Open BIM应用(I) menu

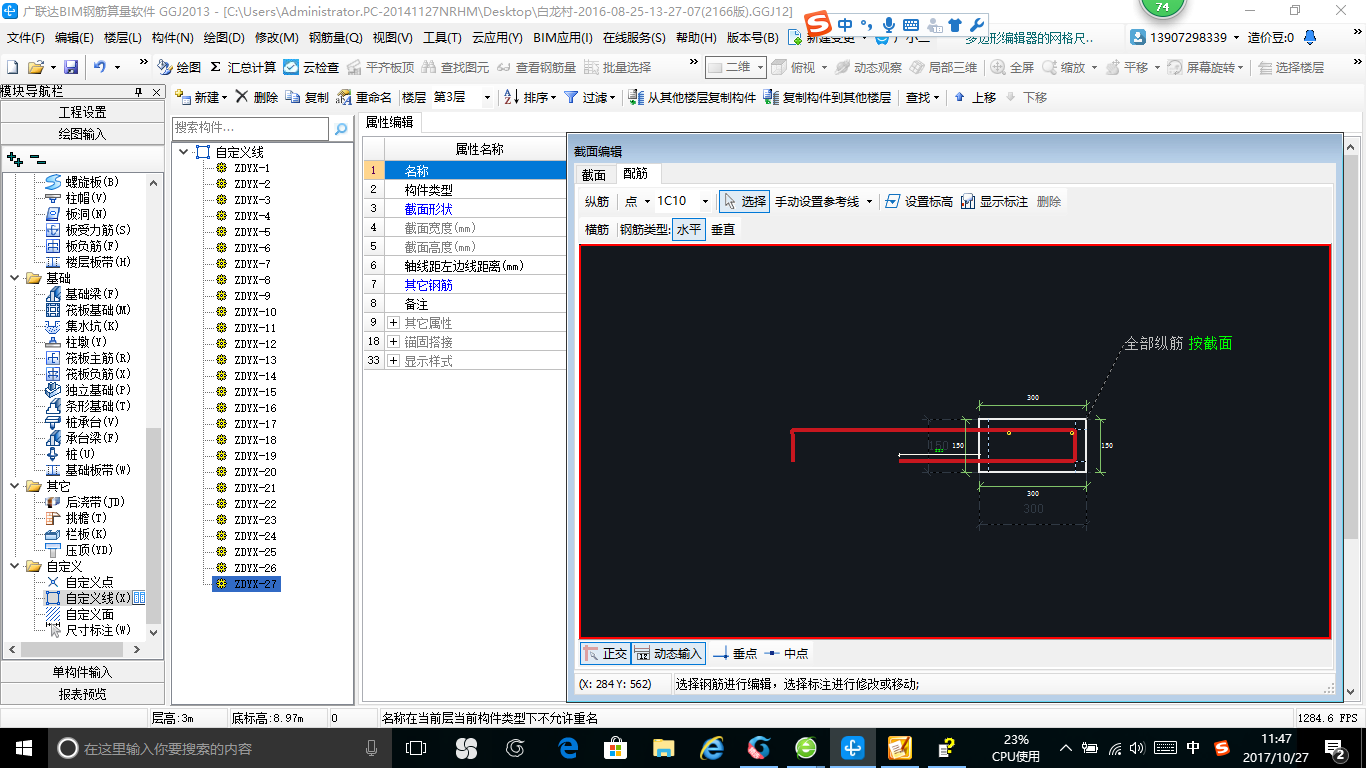pos(562,37)
